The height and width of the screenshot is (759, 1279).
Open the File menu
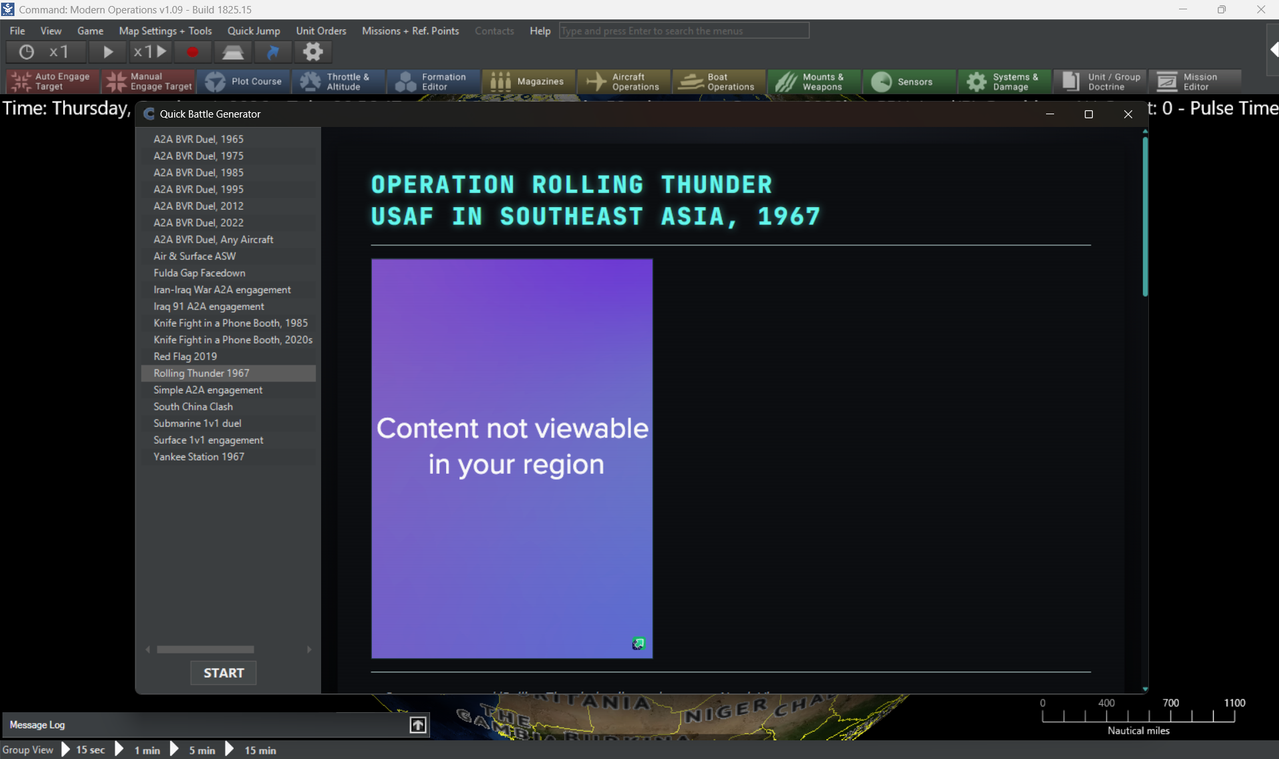click(17, 31)
